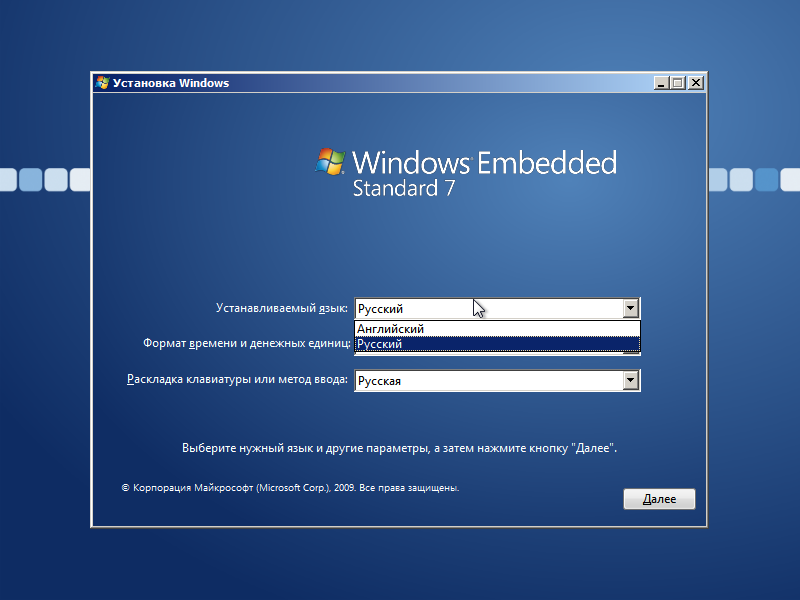
Task: Minimize the Установка Windows window
Action: click(x=661, y=83)
